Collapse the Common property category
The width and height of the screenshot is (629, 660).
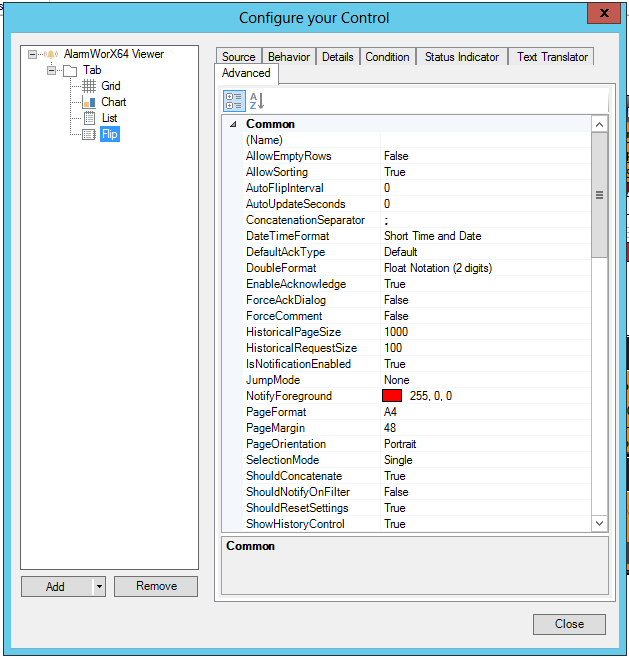(x=233, y=124)
